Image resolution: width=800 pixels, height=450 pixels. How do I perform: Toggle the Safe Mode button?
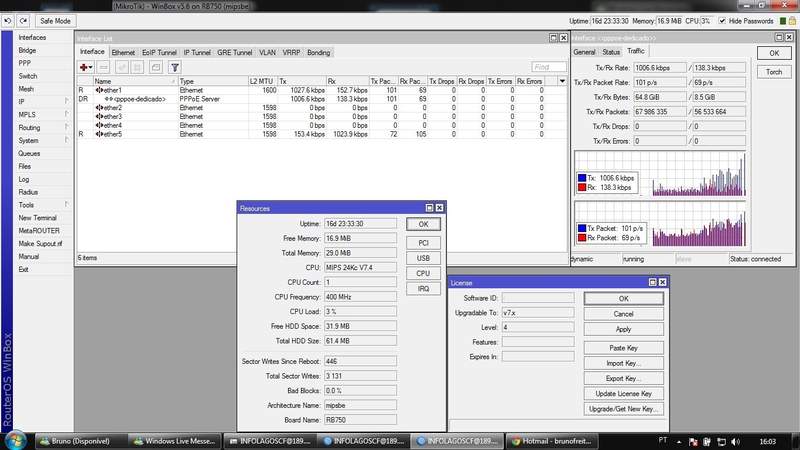(x=55, y=21)
